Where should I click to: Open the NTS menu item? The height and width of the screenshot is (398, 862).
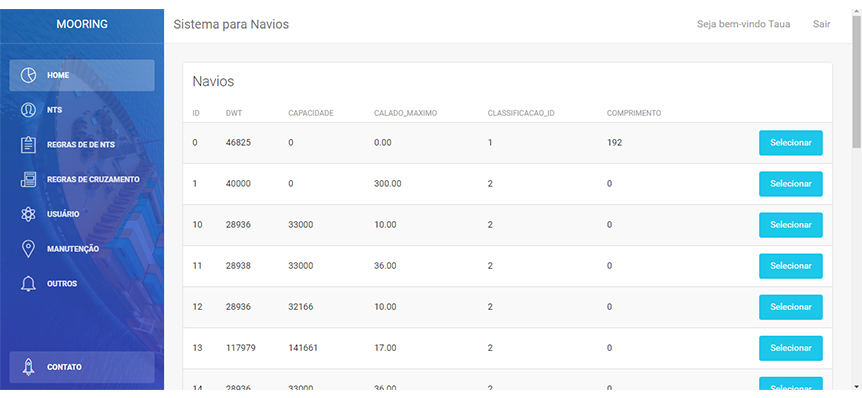(x=82, y=110)
